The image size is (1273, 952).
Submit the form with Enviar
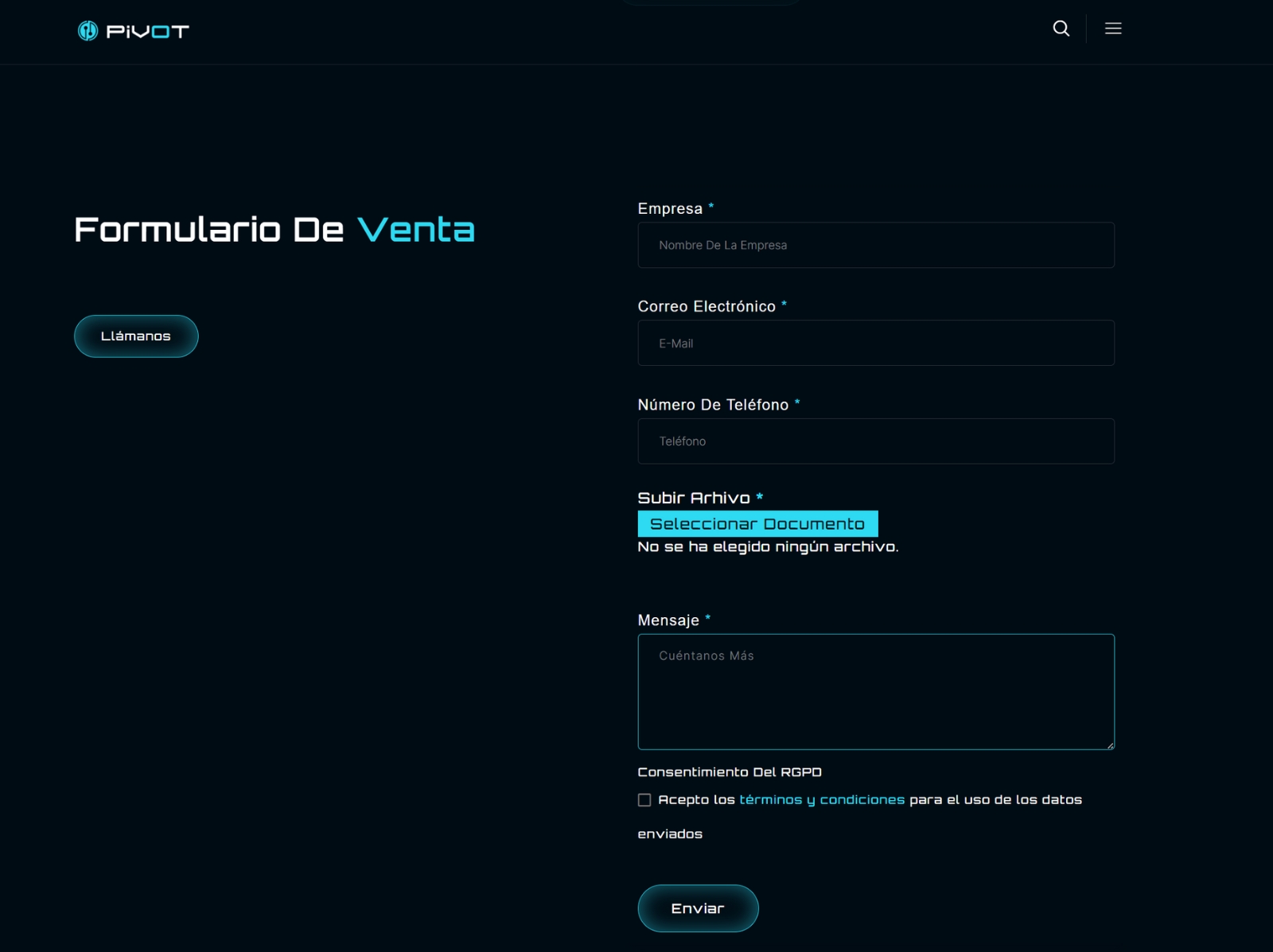pos(698,908)
